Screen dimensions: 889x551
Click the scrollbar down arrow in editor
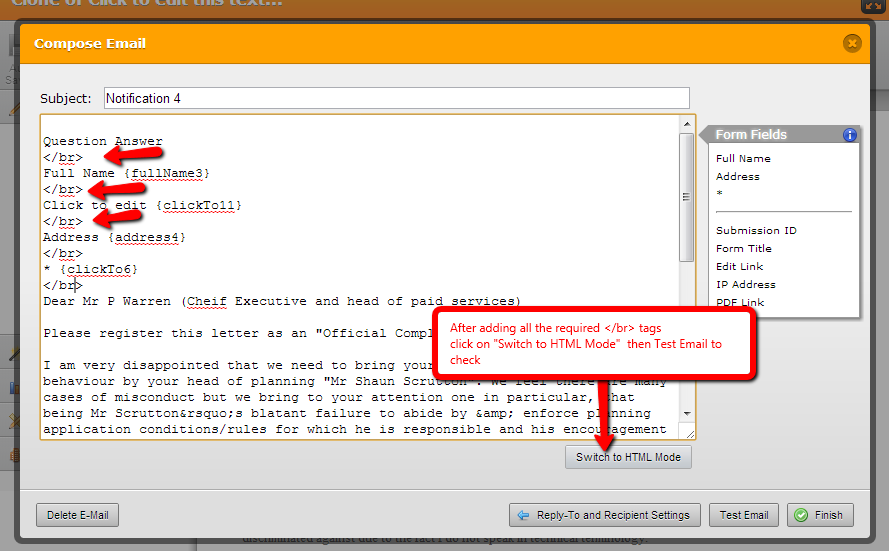[x=686, y=412]
